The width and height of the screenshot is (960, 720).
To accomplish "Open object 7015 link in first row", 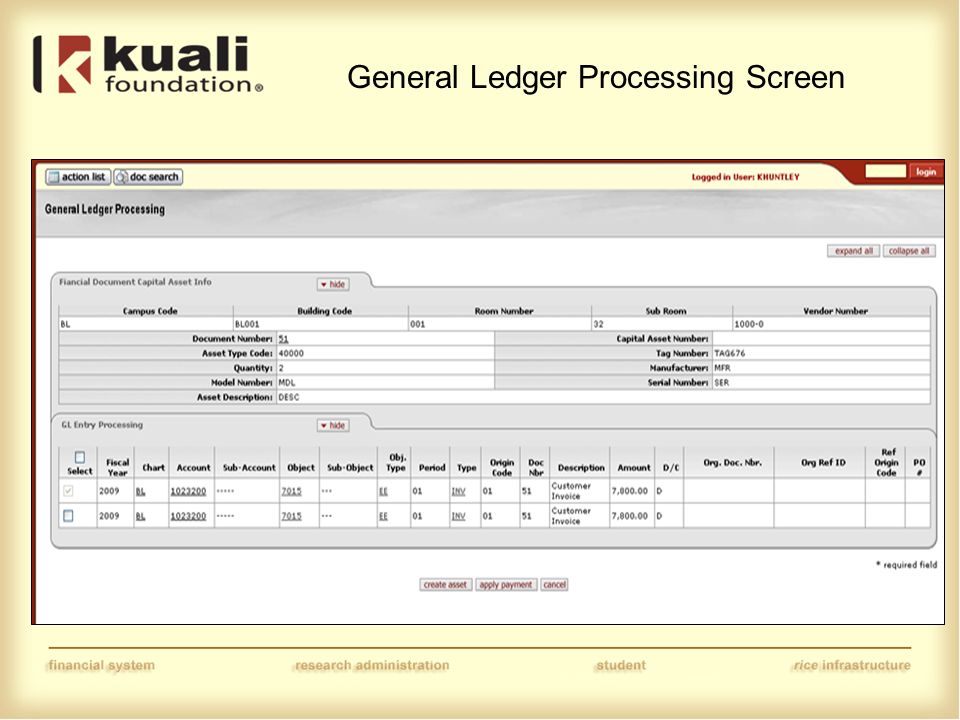I will pyautogui.click(x=291, y=491).
